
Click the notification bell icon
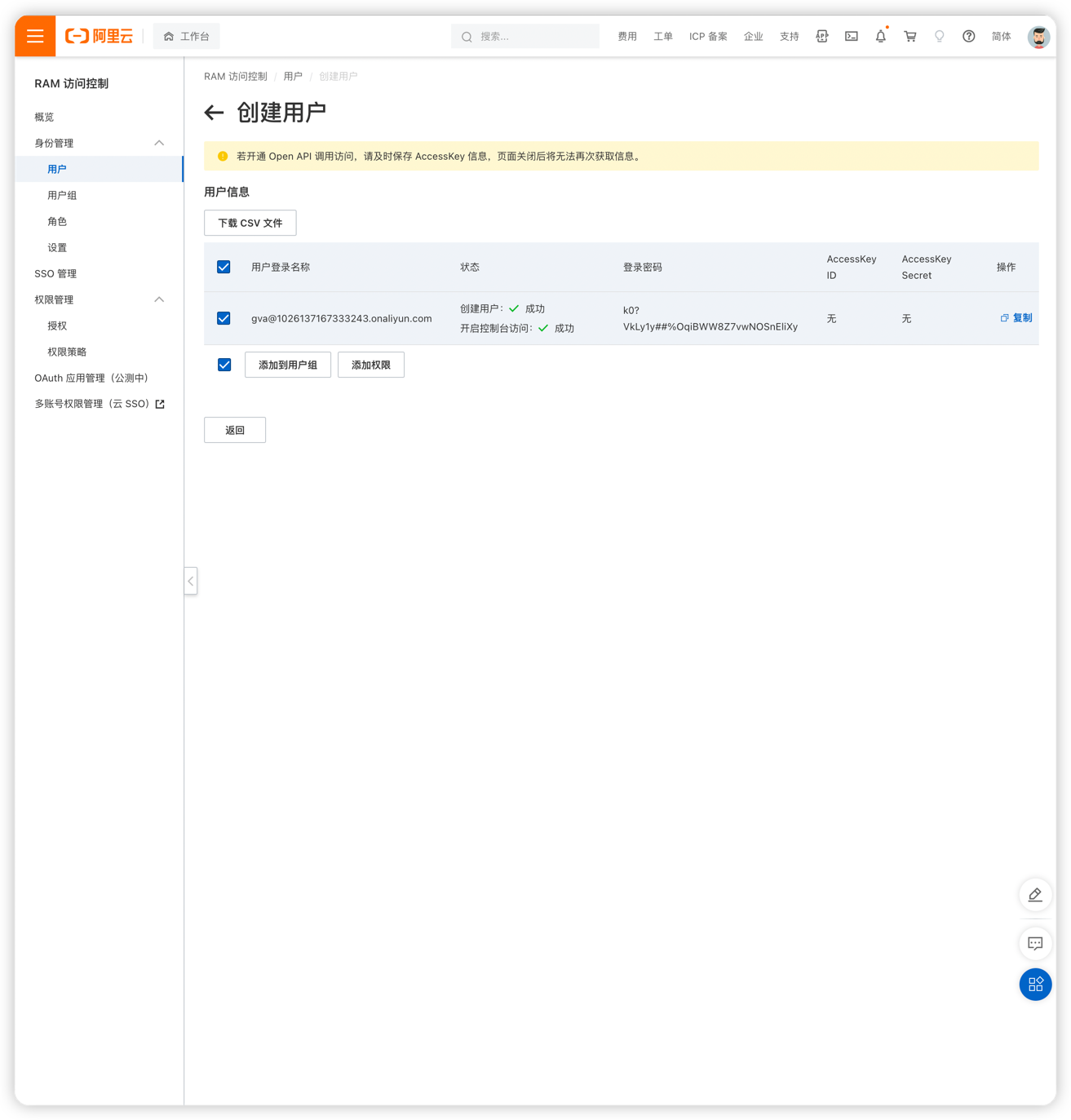point(880,37)
